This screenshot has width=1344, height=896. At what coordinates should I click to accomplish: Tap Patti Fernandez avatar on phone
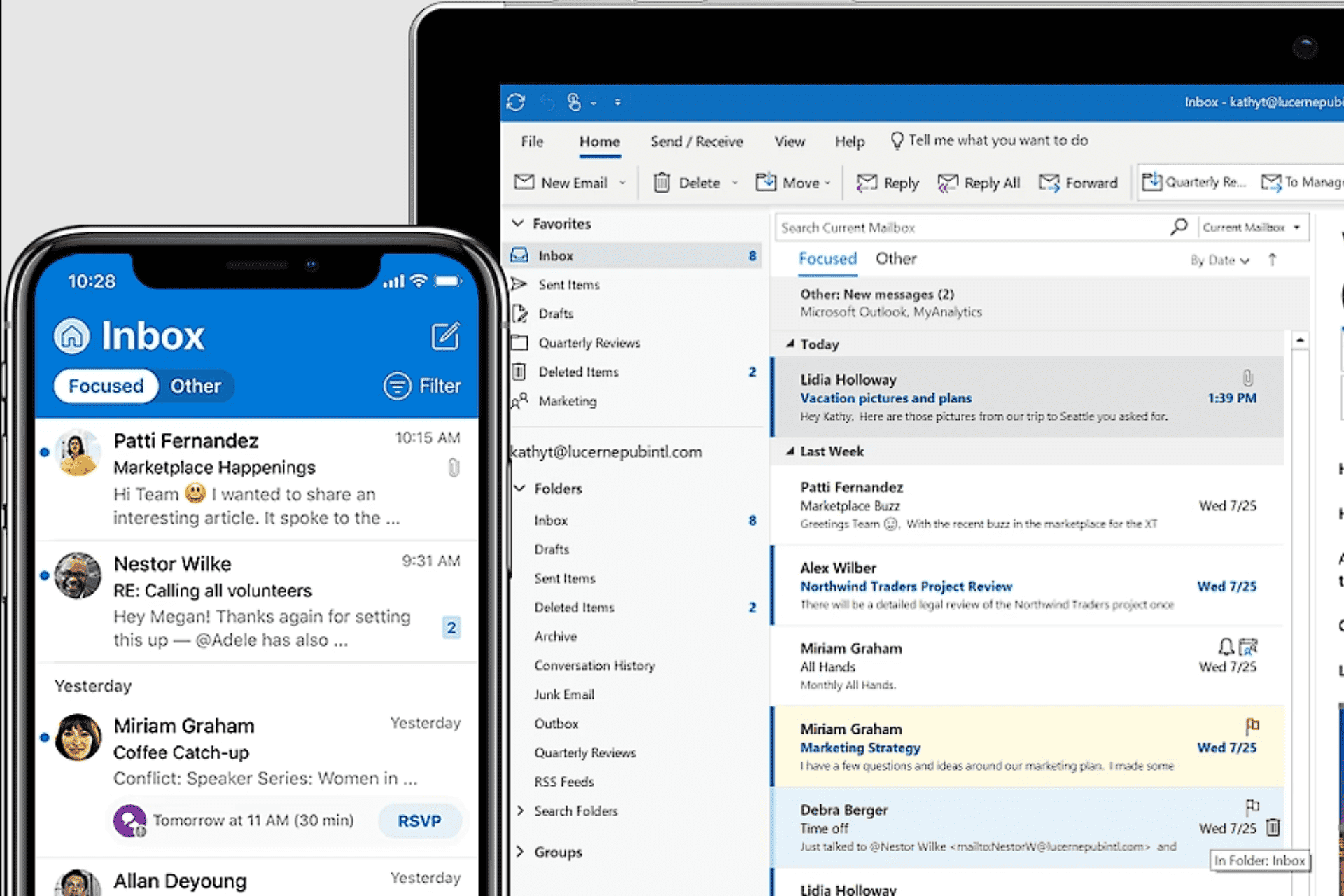pos(78,453)
